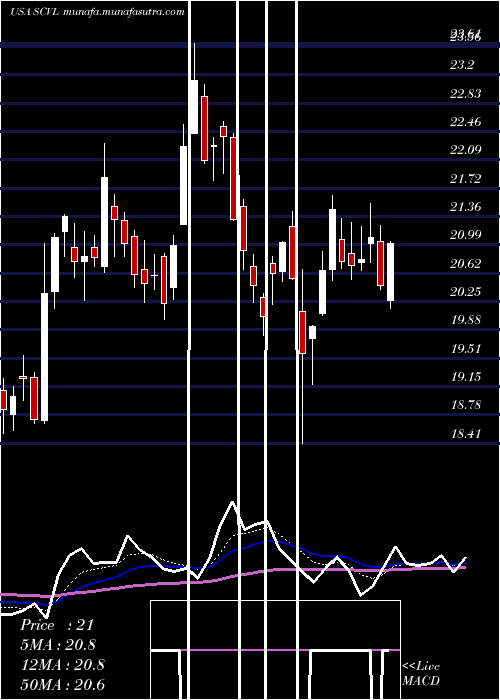500x700 pixels.
Task: Click the 50MA : 20.6 legend entry
Action: (x=62, y=684)
